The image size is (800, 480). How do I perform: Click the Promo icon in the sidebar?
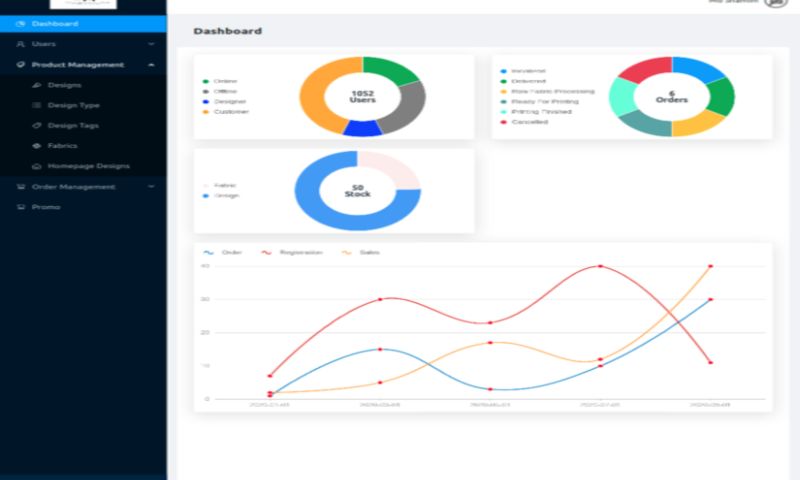[x=21, y=207]
